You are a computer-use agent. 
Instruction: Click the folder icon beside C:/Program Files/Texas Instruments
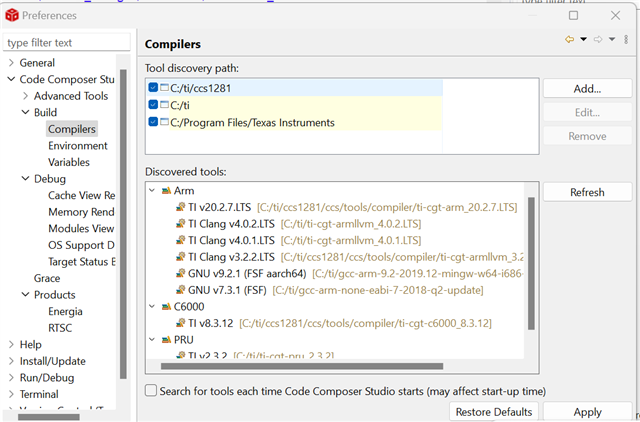[x=164, y=122]
